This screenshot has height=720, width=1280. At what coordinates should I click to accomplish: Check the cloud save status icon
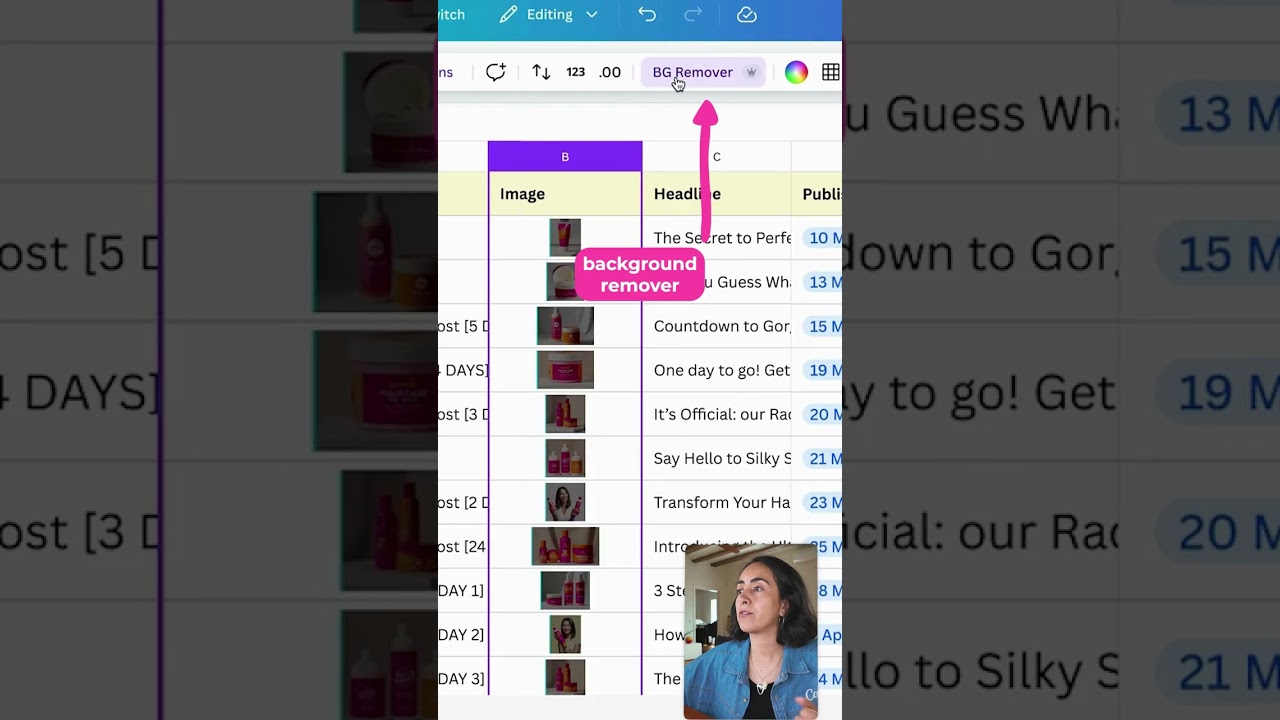point(747,15)
